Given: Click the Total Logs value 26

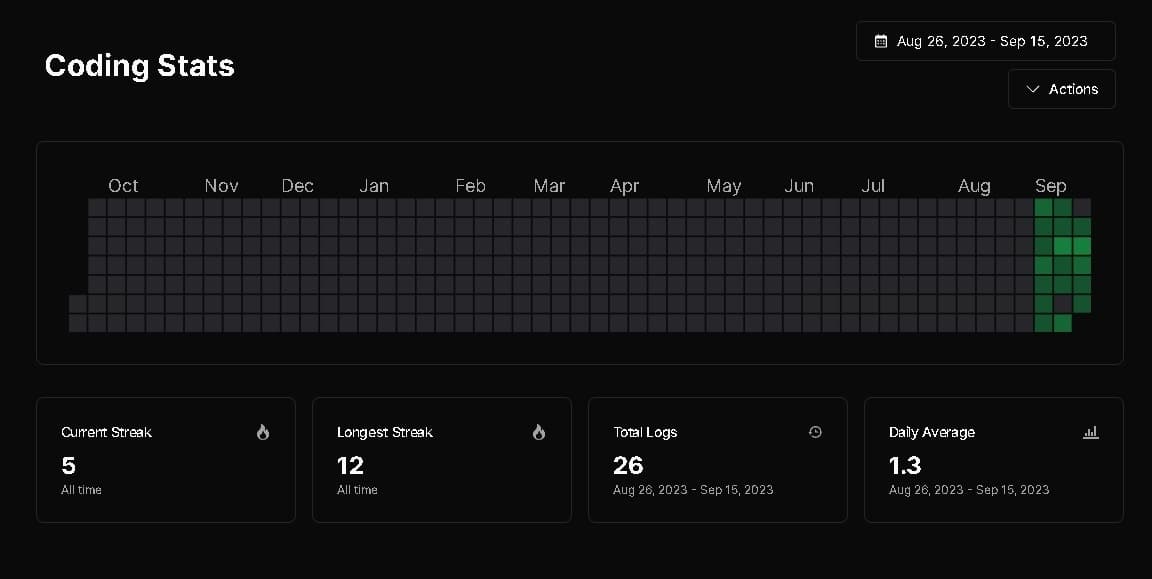Looking at the screenshot, I should (628, 465).
